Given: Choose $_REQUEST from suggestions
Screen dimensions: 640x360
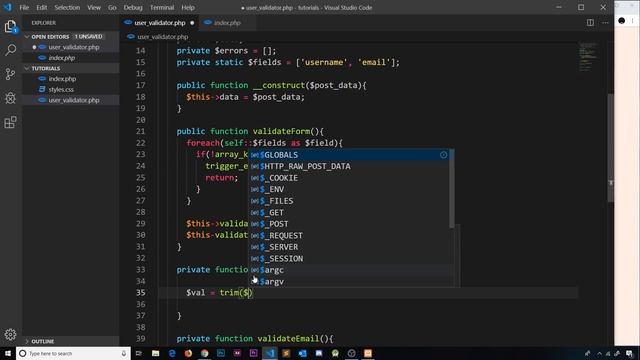Looking at the screenshot, I should [x=349, y=236].
